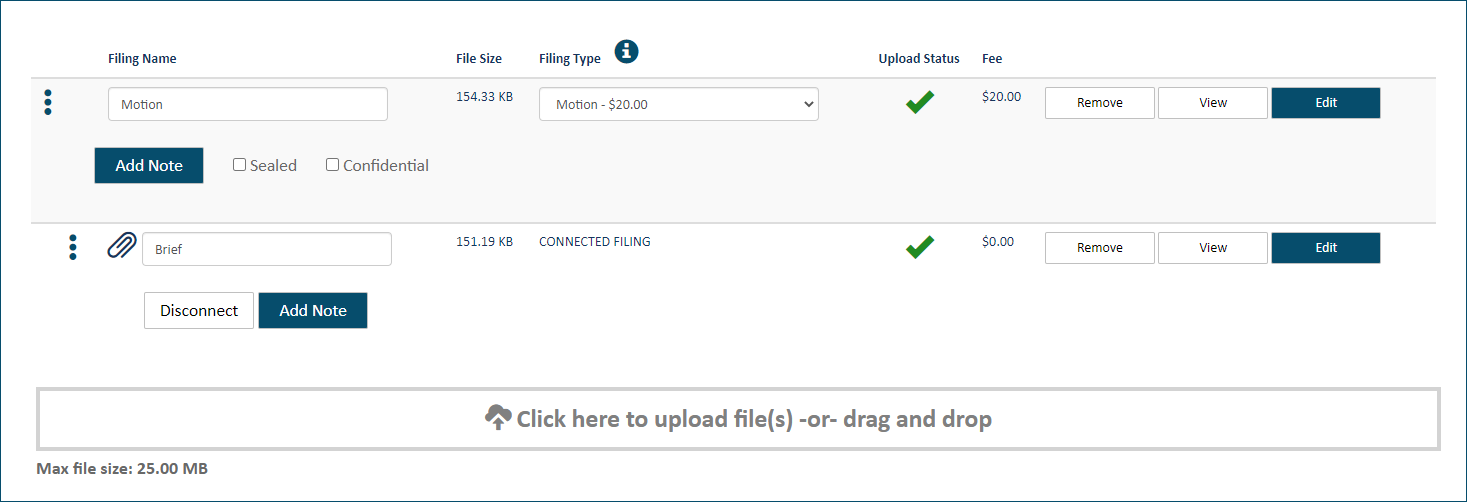Check the Sealed checkbox
The width and height of the screenshot is (1467, 502).
pyautogui.click(x=240, y=165)
